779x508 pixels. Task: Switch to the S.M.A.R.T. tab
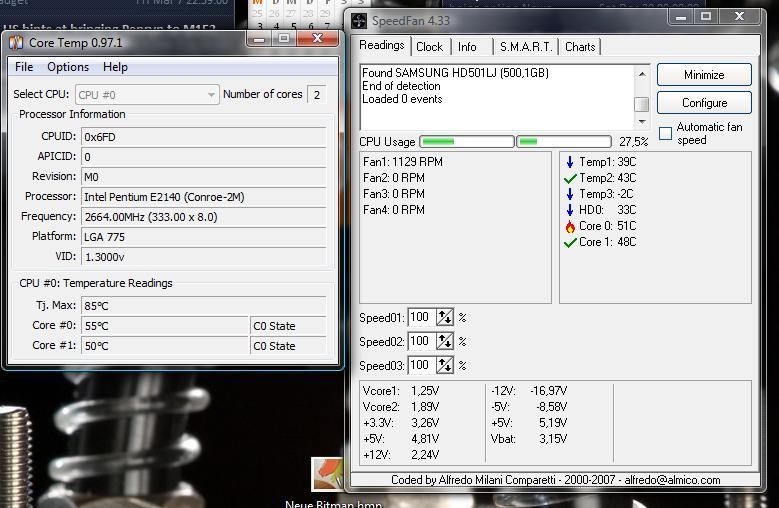526,47
